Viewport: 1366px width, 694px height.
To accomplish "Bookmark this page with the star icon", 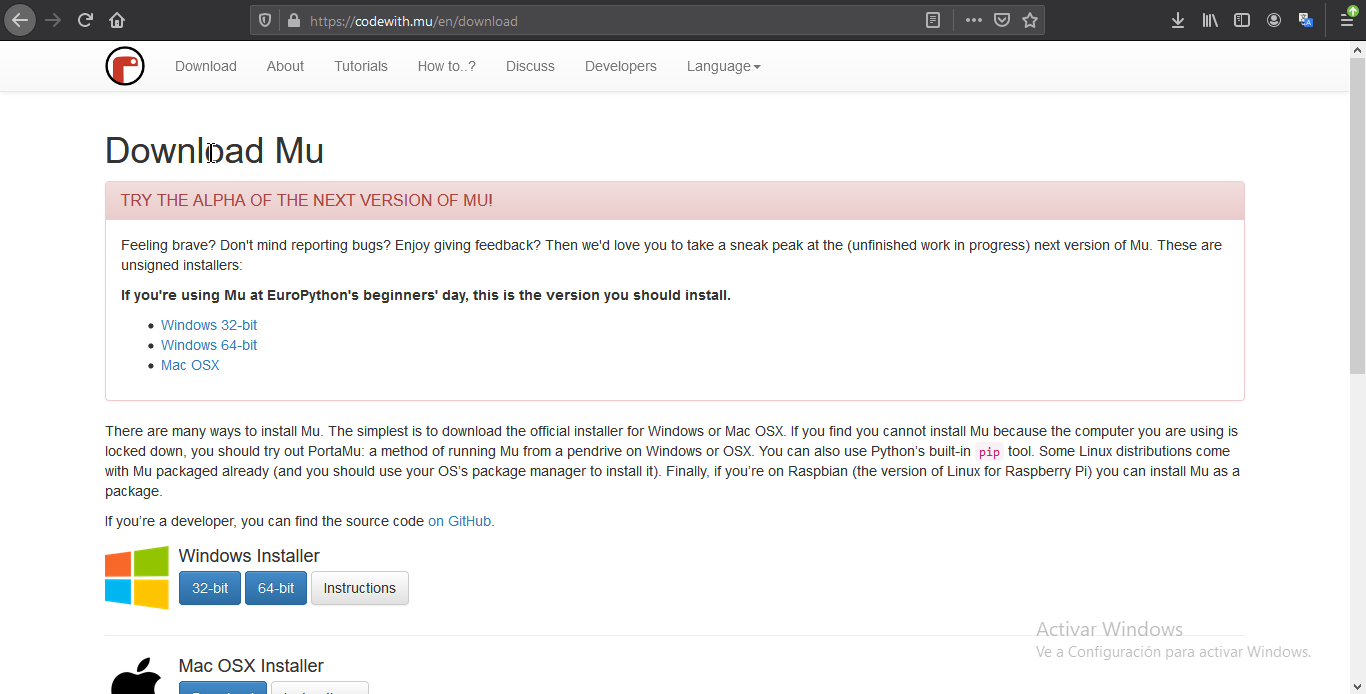I will tap(1031, 20).
